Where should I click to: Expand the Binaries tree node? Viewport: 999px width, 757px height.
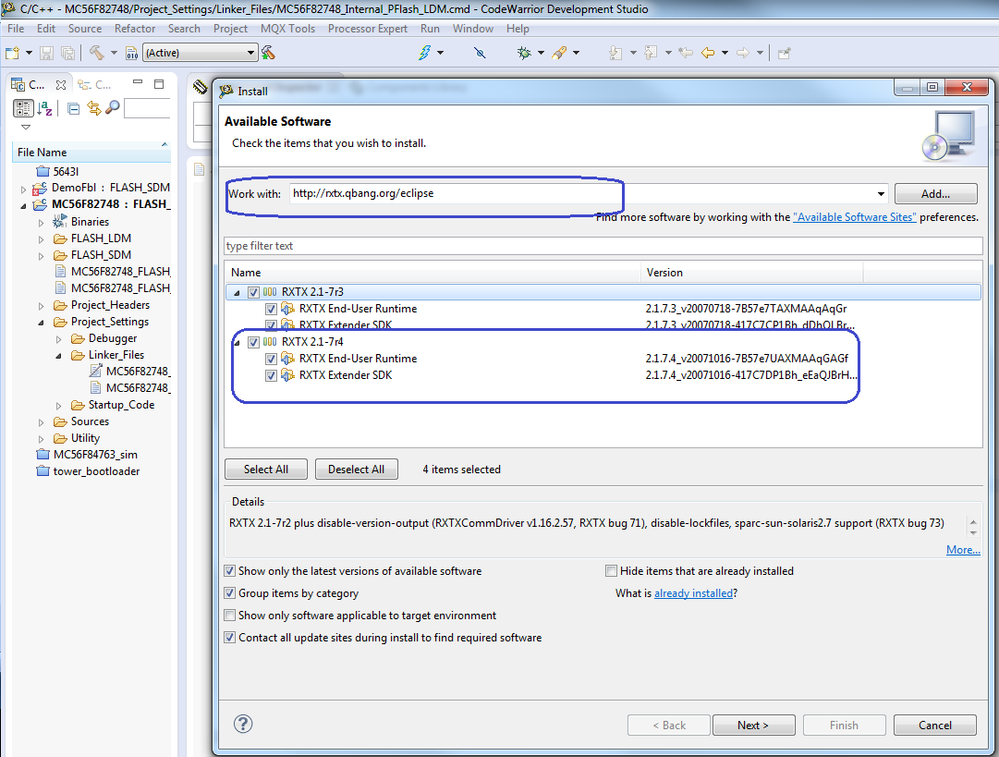click(x=41, y=222)
